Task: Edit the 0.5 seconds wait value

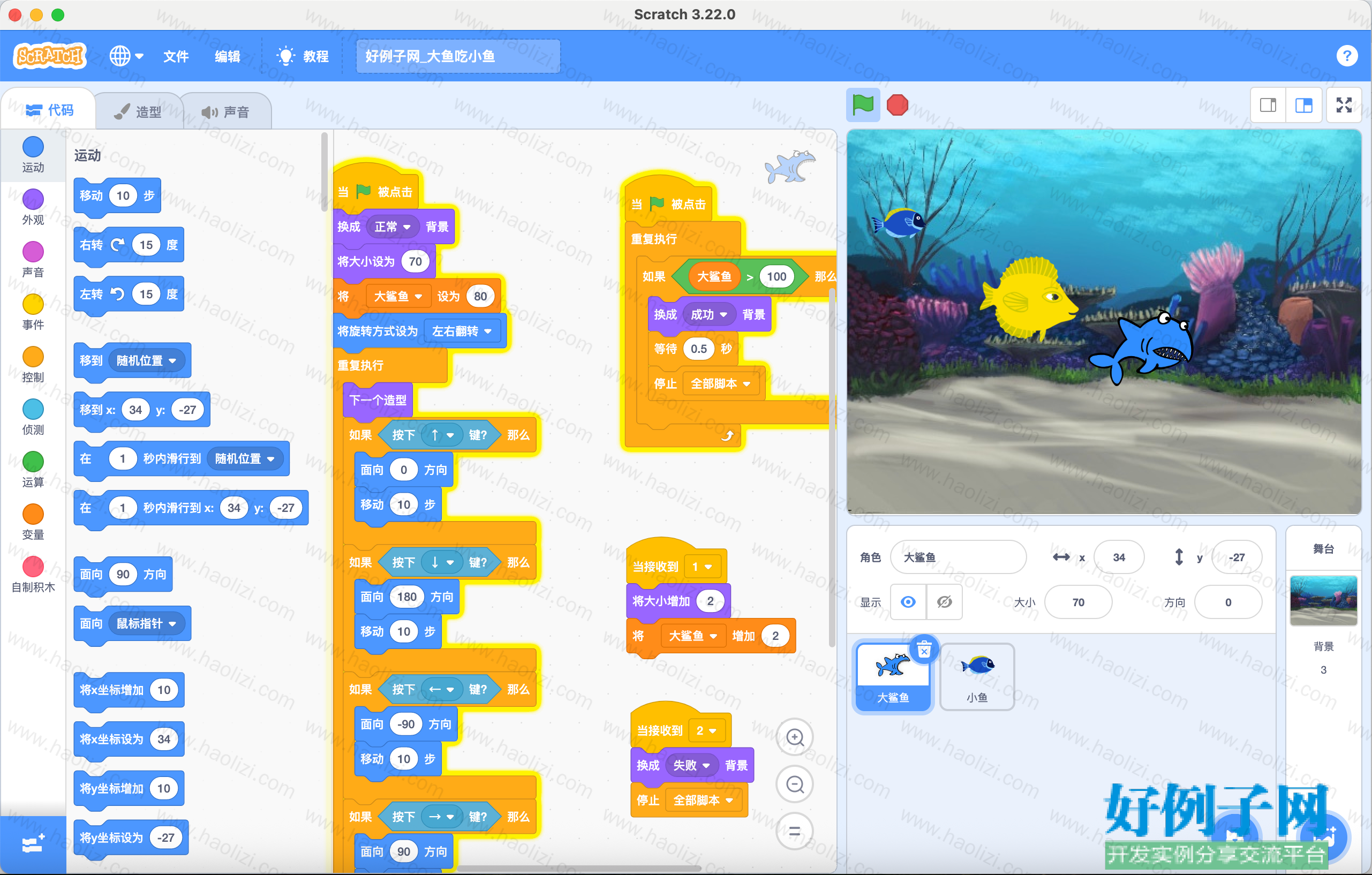Action: (698, 349)
